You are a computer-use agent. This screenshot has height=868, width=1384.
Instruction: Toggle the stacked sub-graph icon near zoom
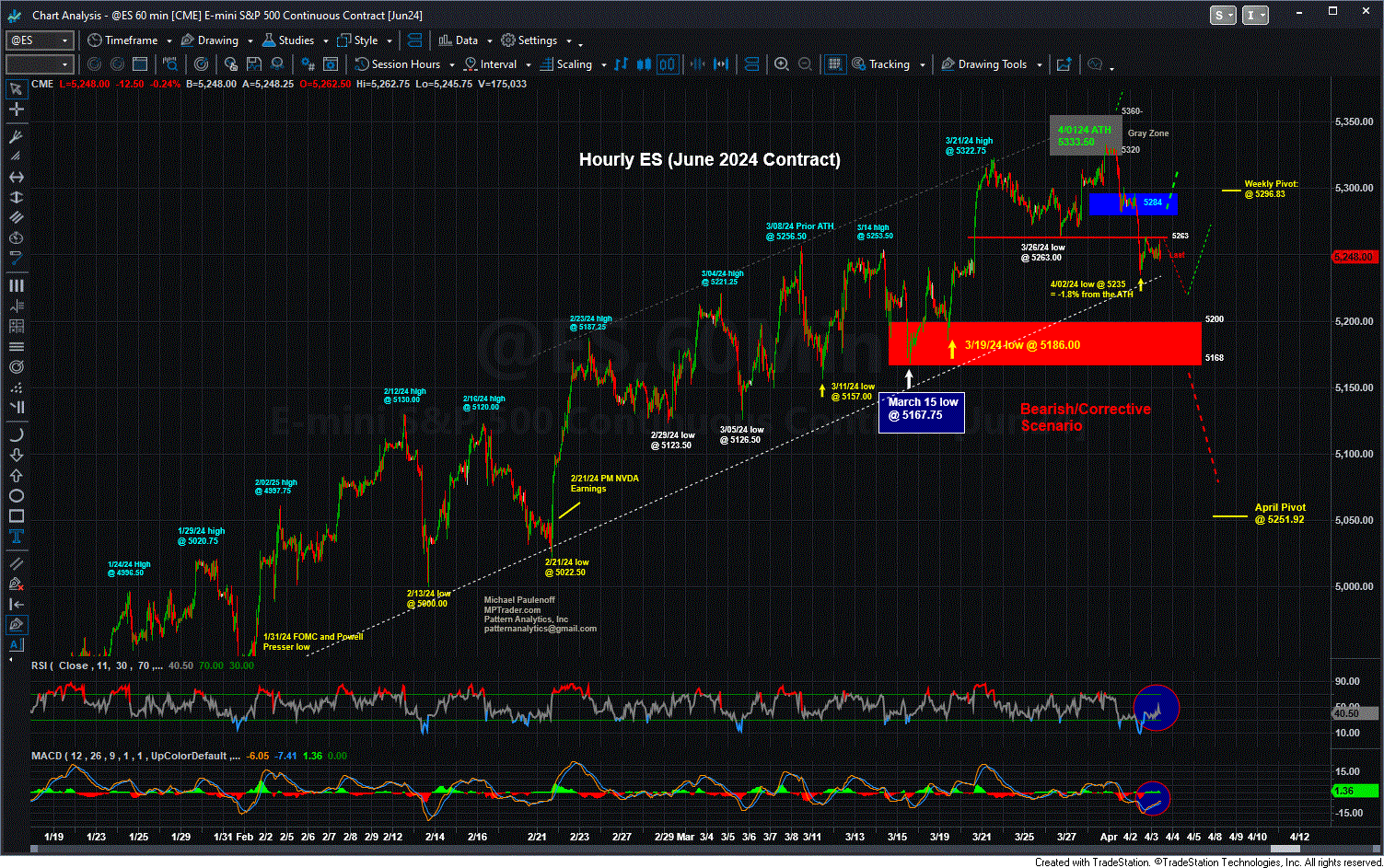[751, 64]
